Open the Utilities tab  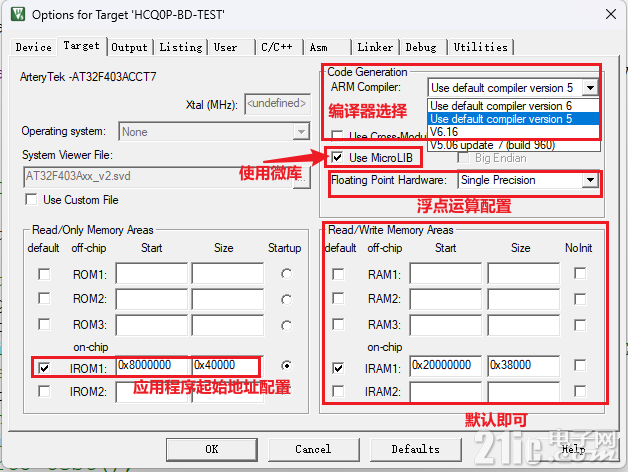pos(481,47)
